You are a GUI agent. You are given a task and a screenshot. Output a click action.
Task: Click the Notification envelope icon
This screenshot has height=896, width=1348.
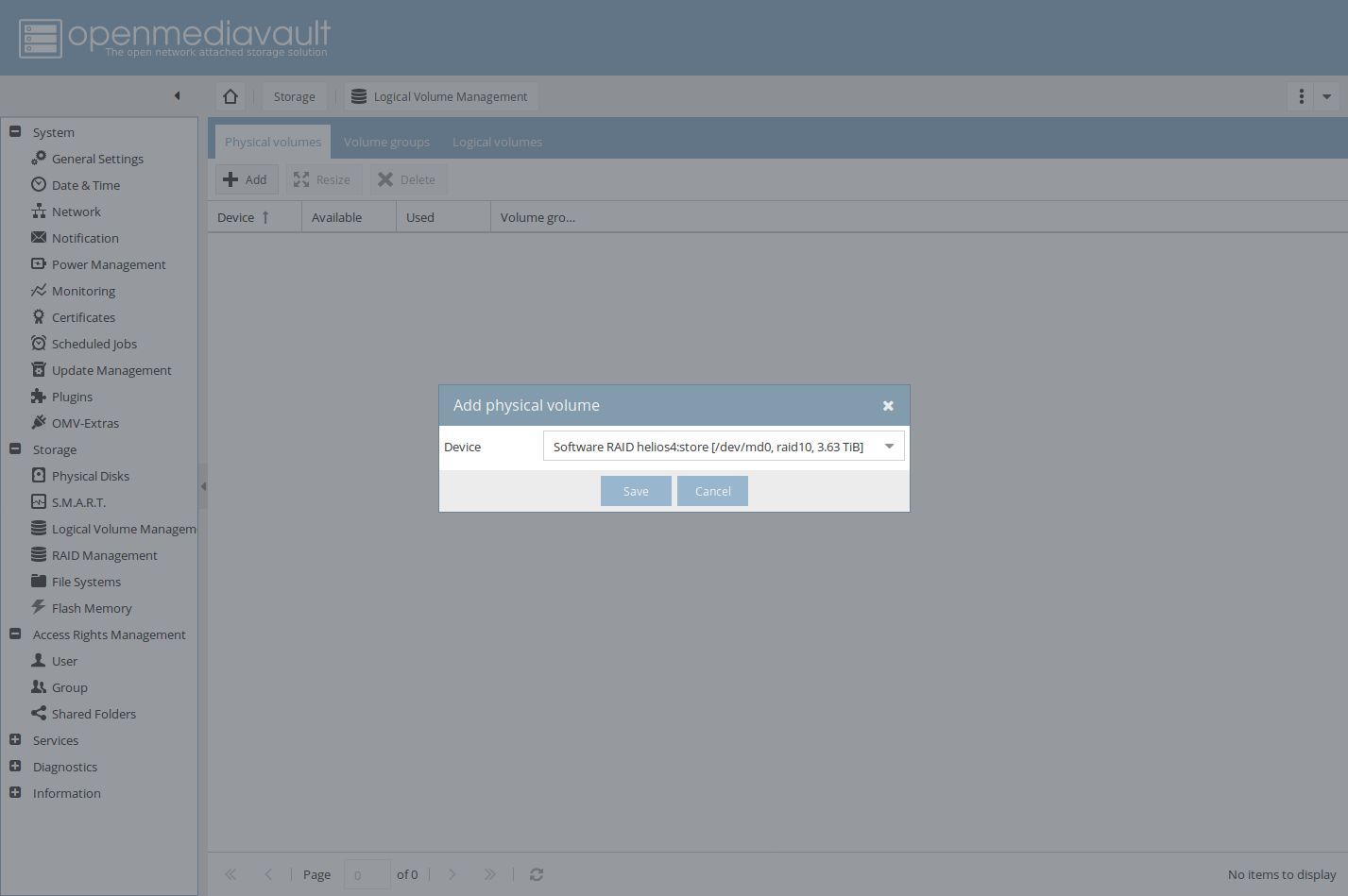coord(39,237)
